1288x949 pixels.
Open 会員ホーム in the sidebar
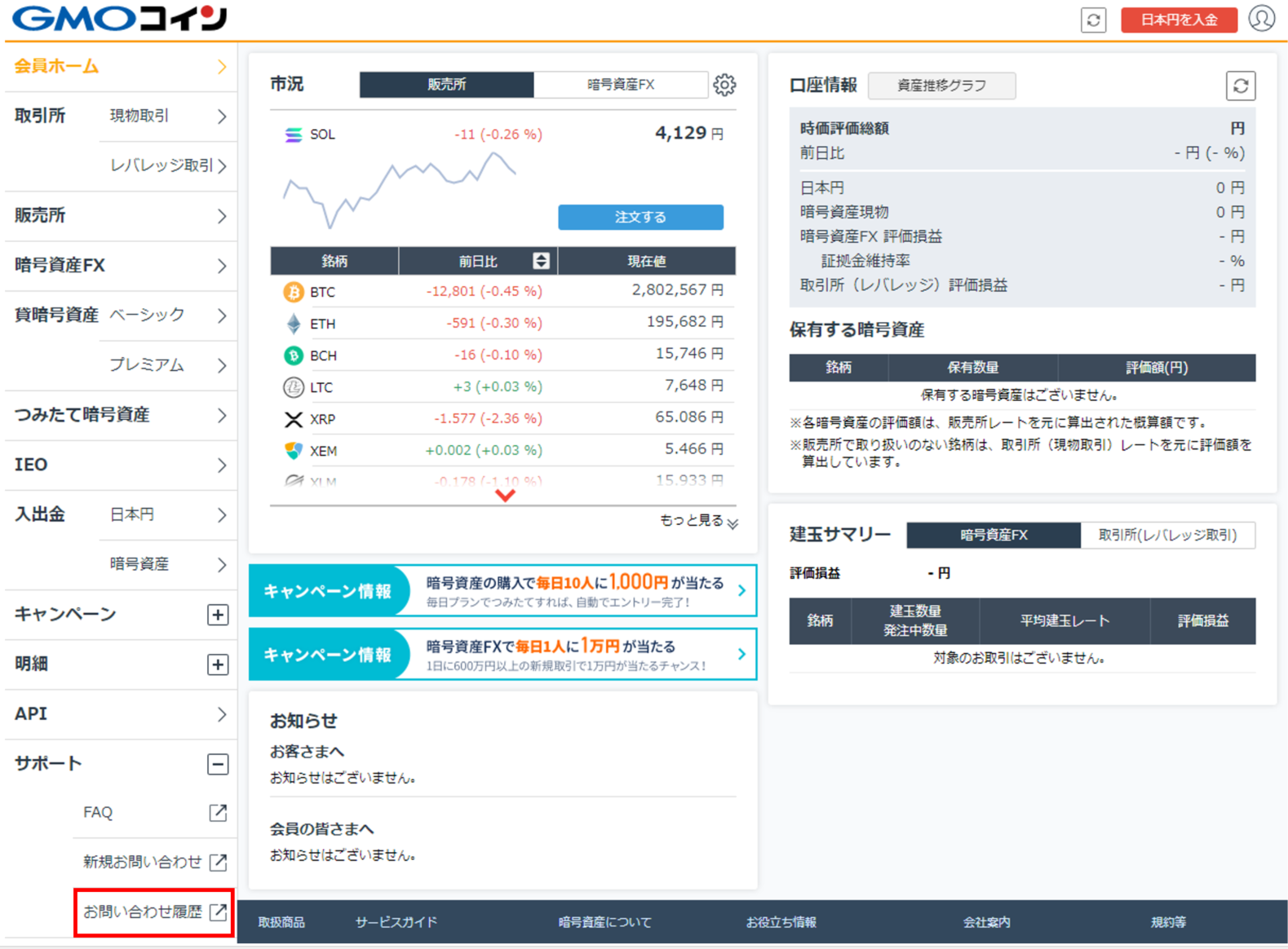[x=121, y=67]
